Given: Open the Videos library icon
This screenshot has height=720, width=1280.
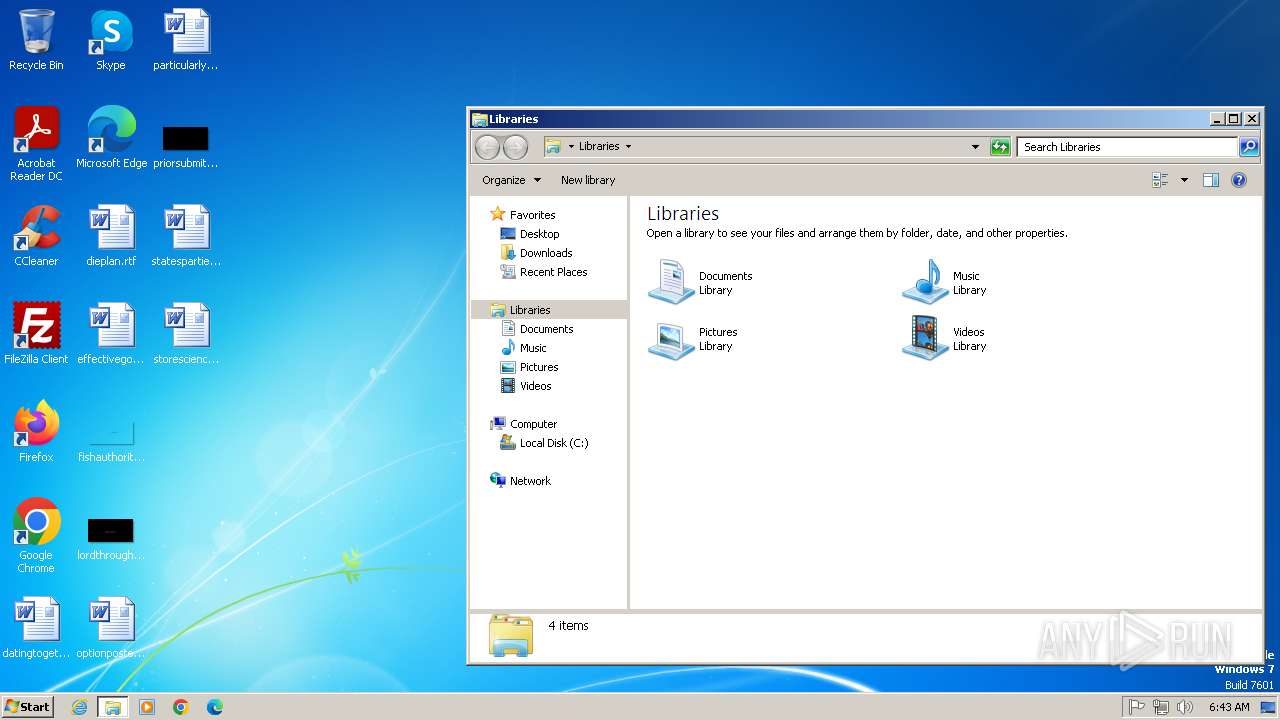Looking at the screenshot, I should click(x=925, y=339).
